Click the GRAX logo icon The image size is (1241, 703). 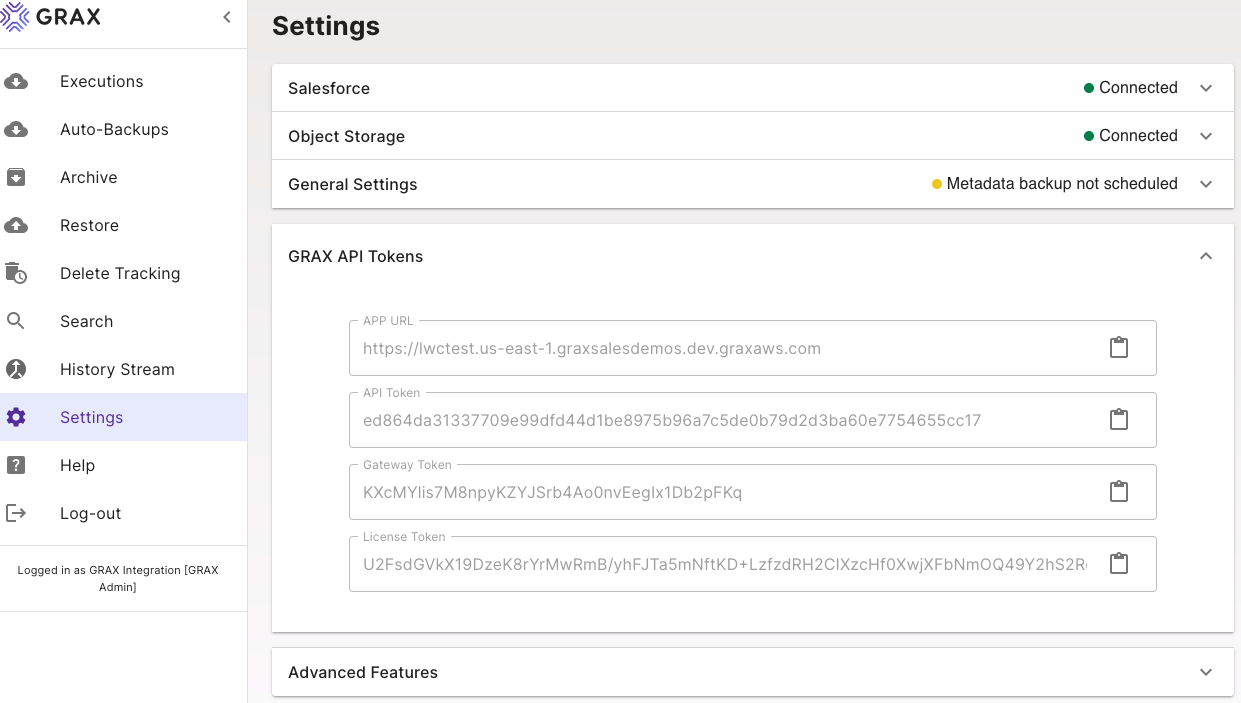click(x=15, y=17)
